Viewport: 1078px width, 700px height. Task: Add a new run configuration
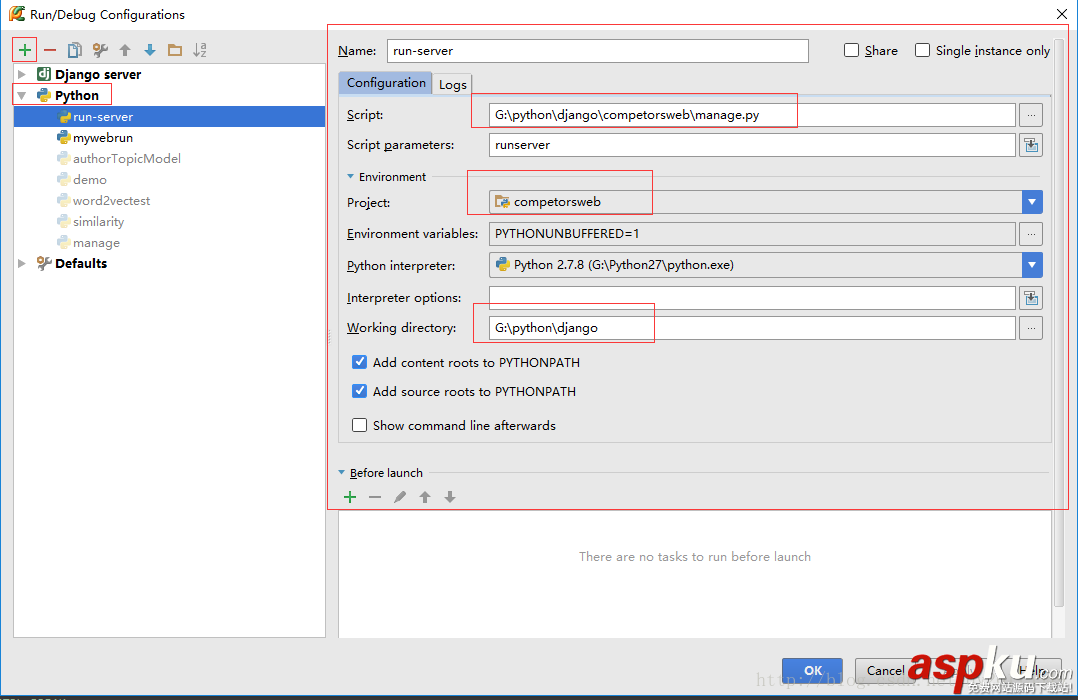pos(25,50)
